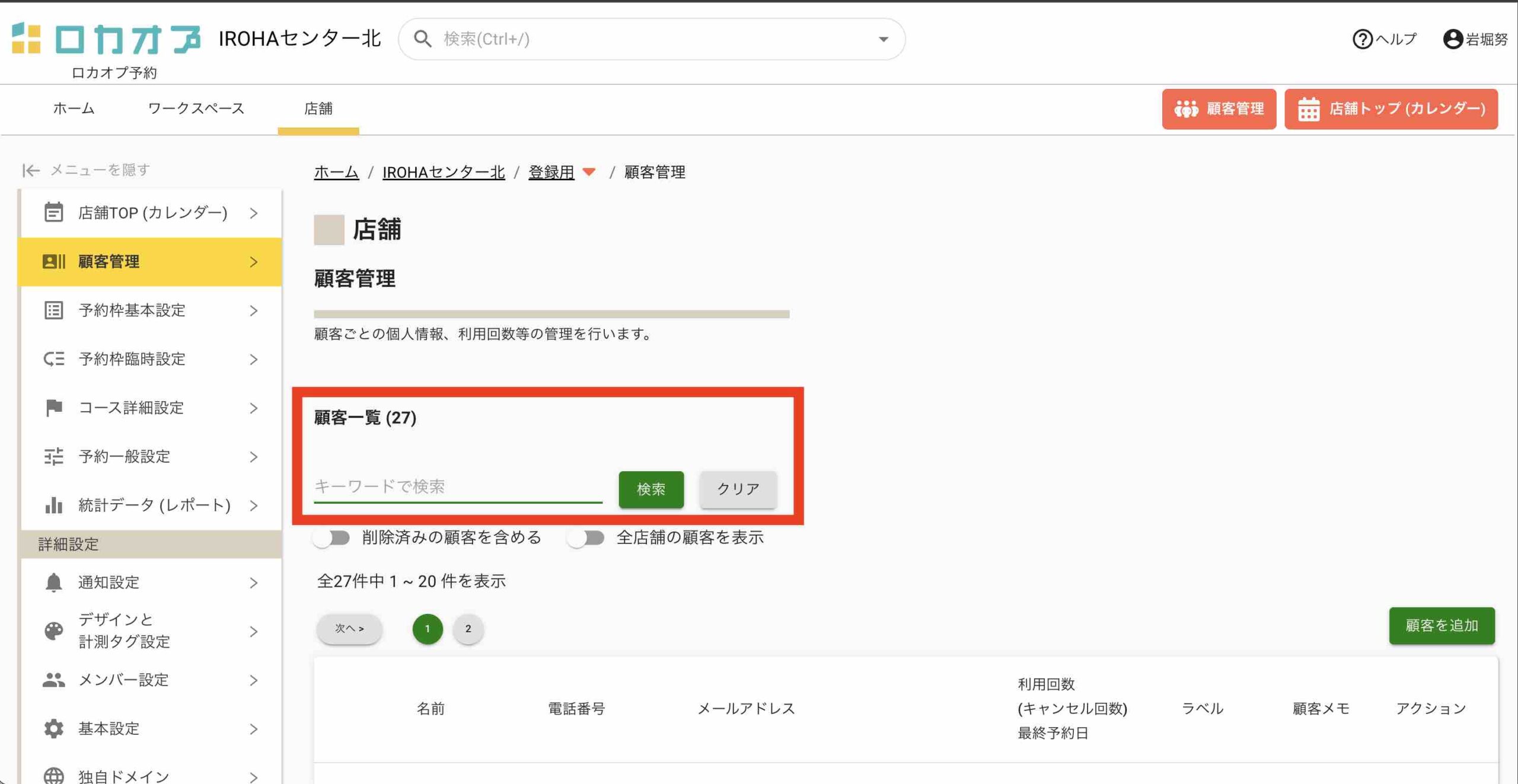This screenshot has height=784, width=1518.
Task: Click the gear icon beside 基本設定
Action: (53, 728)
